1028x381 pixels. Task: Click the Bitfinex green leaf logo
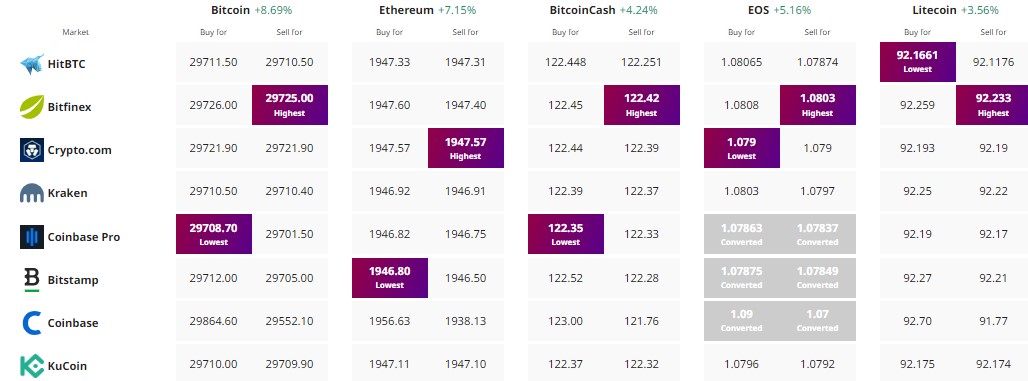coord(32,106)
